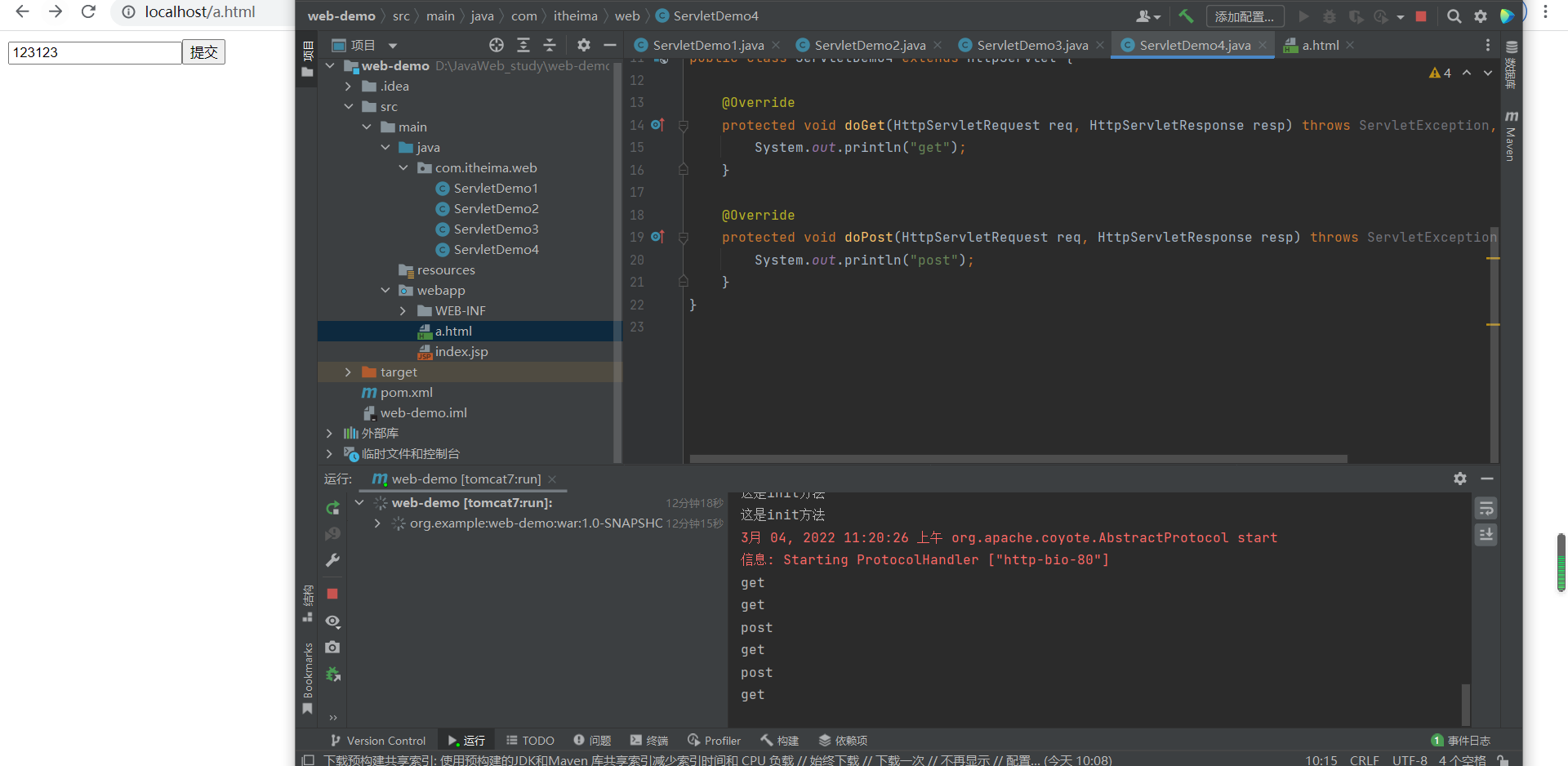Image resolution: width=1568 pixels, height=766 pixels.
Task: Toggle the eye icon in Run panel
Action: pos(332,621)
